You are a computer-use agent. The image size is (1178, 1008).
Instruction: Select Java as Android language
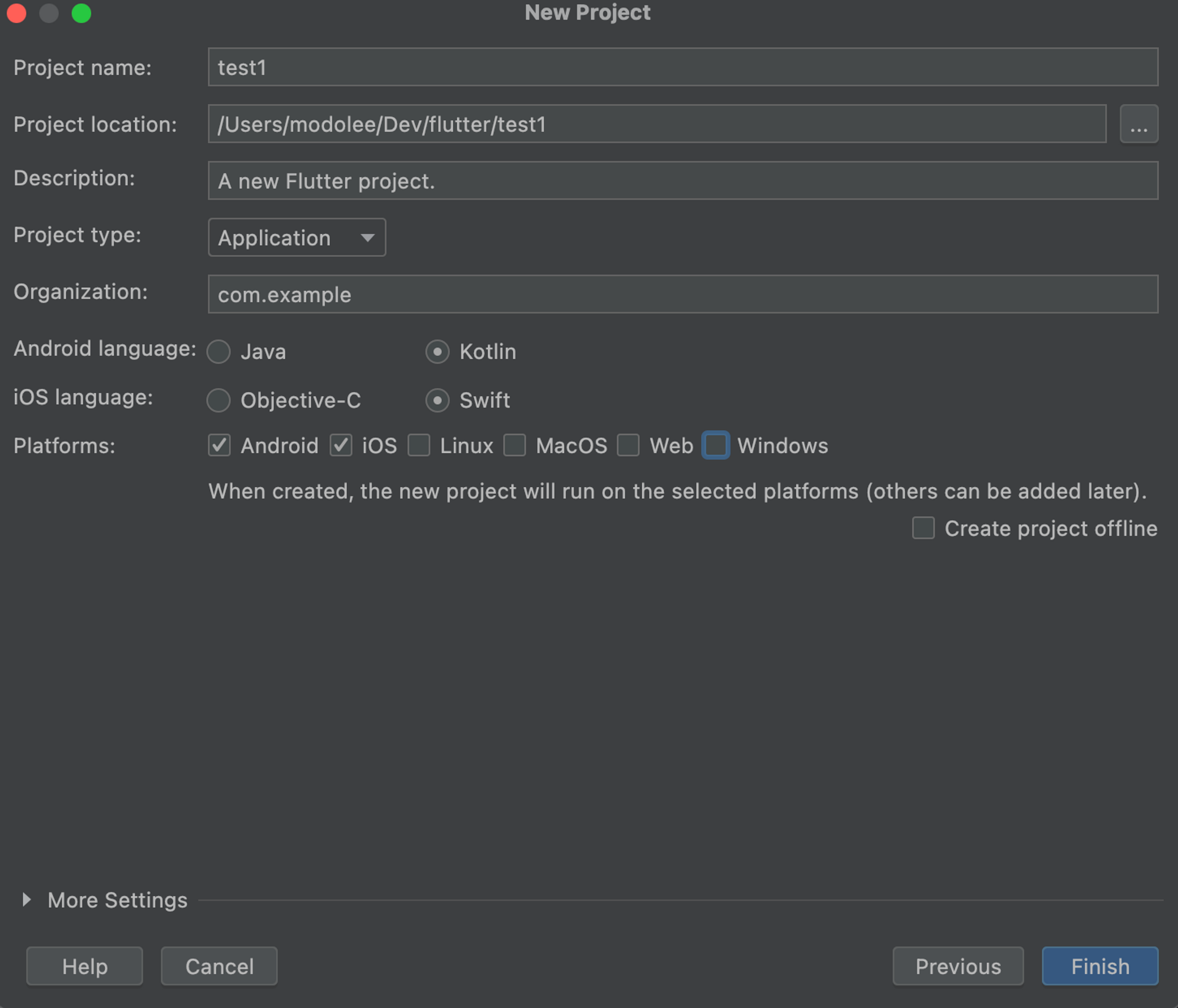219,352
